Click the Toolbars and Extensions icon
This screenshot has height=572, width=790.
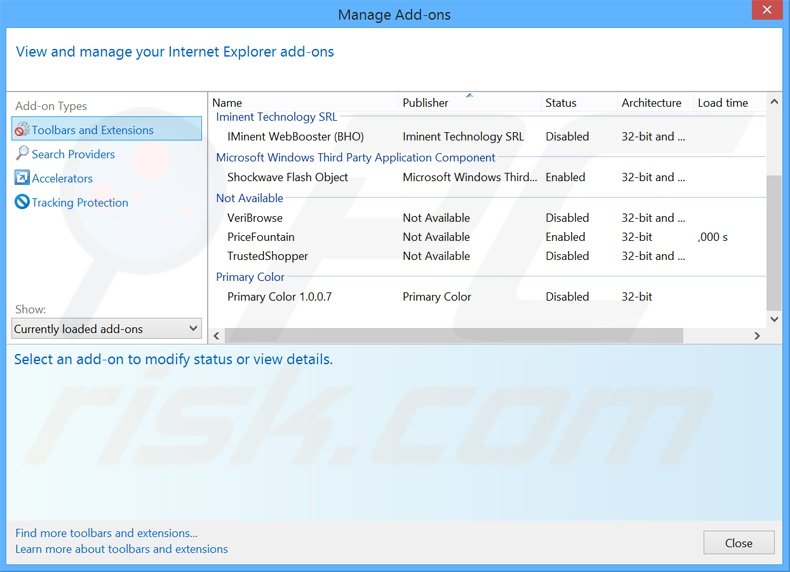click(22, 130)
